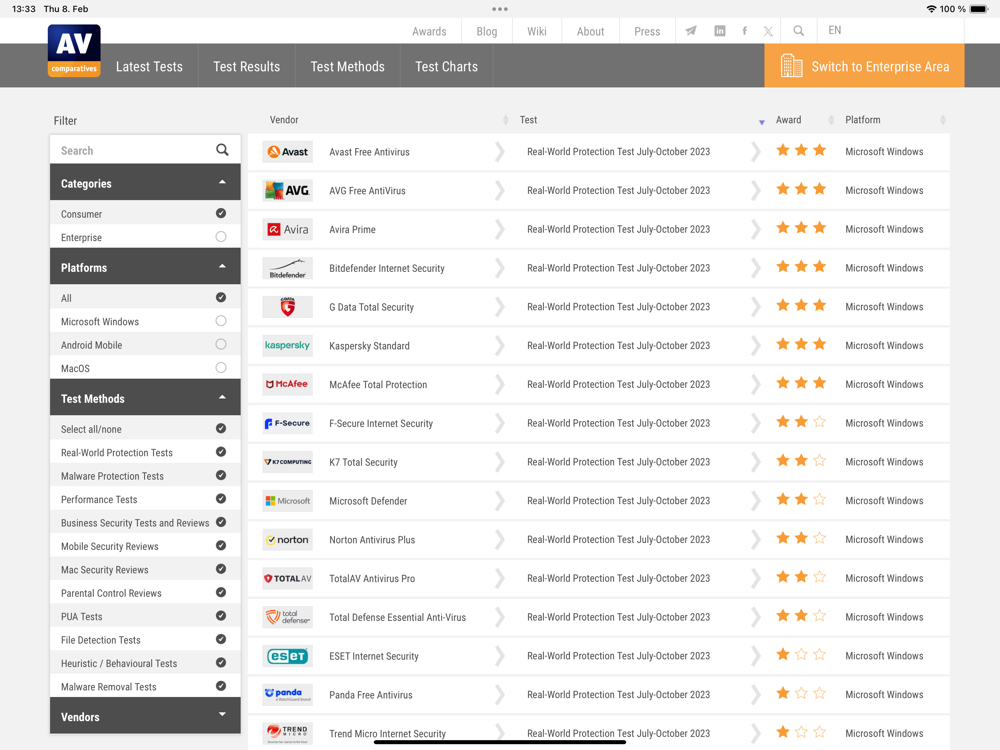Click the ESET vendor logo
Viewport: 1000px width, 750px height.
[x=288, y=656]
